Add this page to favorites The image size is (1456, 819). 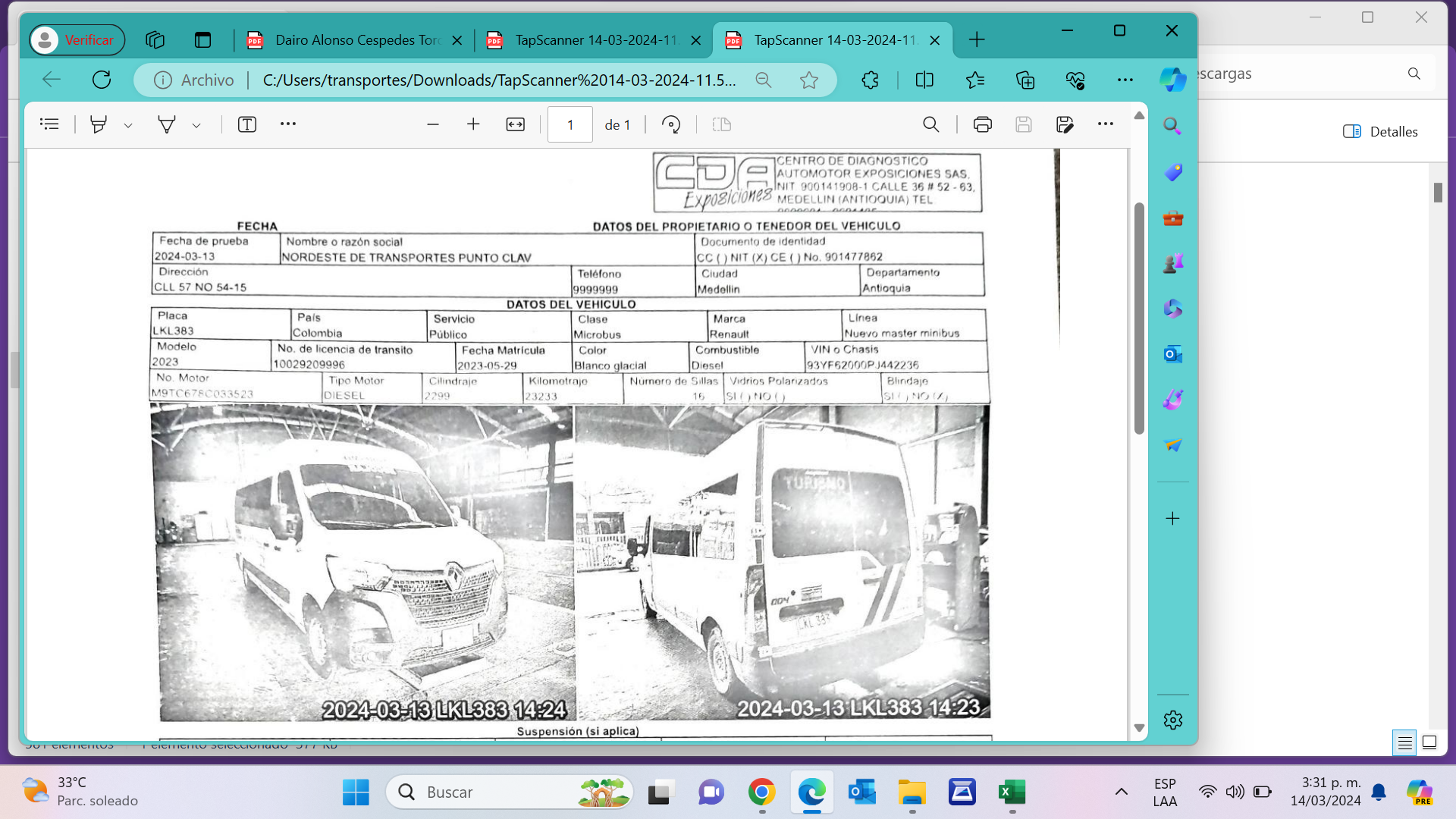pos(809,80)
